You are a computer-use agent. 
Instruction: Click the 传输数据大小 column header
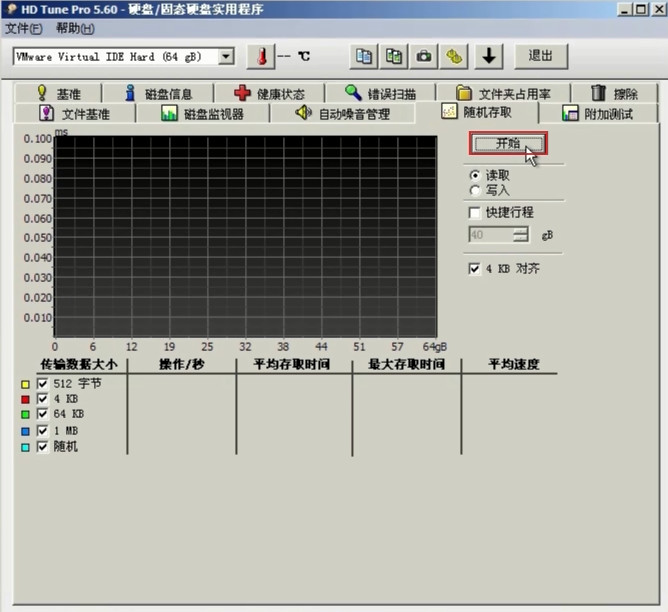click(x=79, y=364)
